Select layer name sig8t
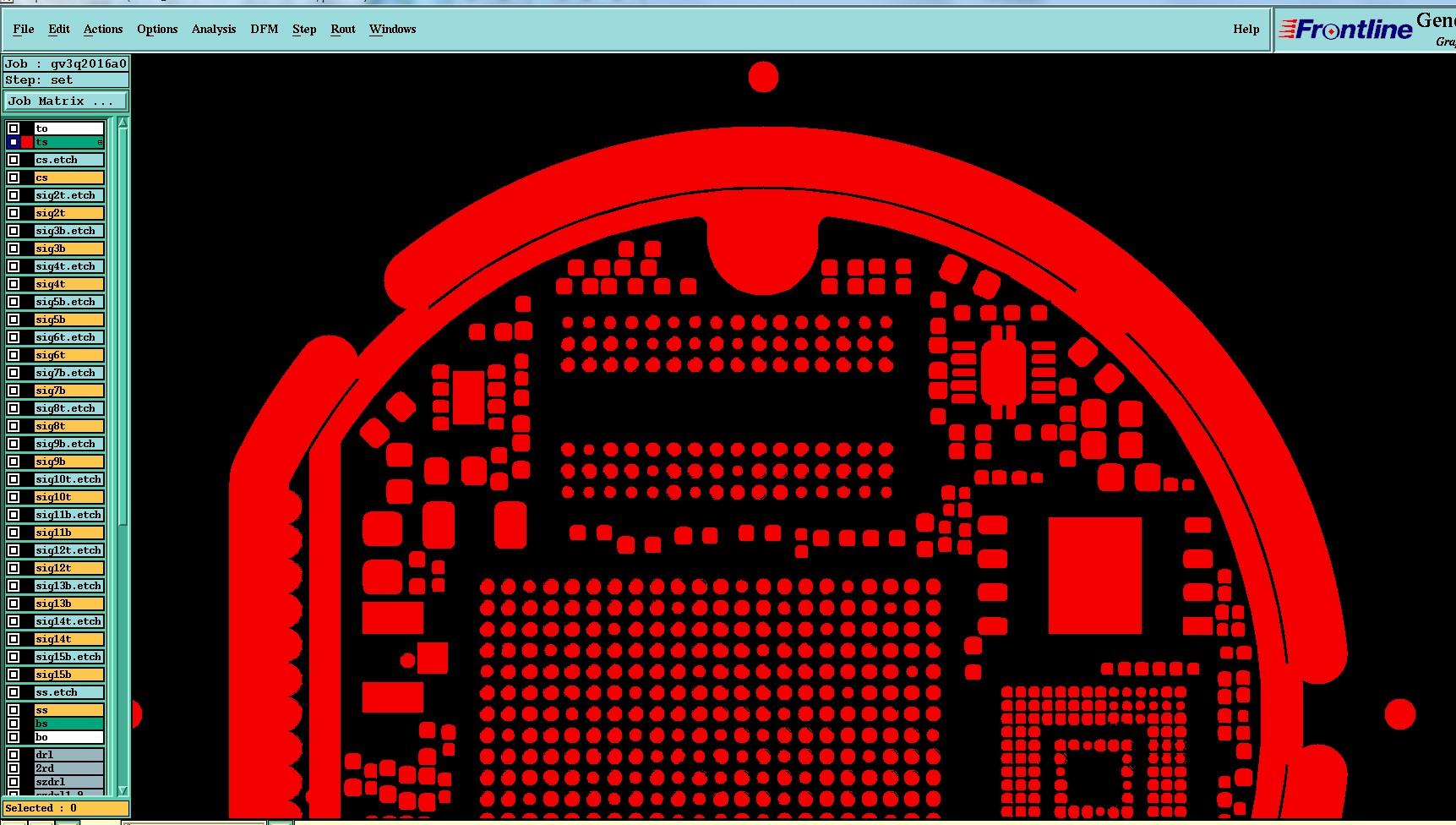Image resolution: width=1456 pixels, height=825 pixels. pyautogui.click(x=69, y=426)
